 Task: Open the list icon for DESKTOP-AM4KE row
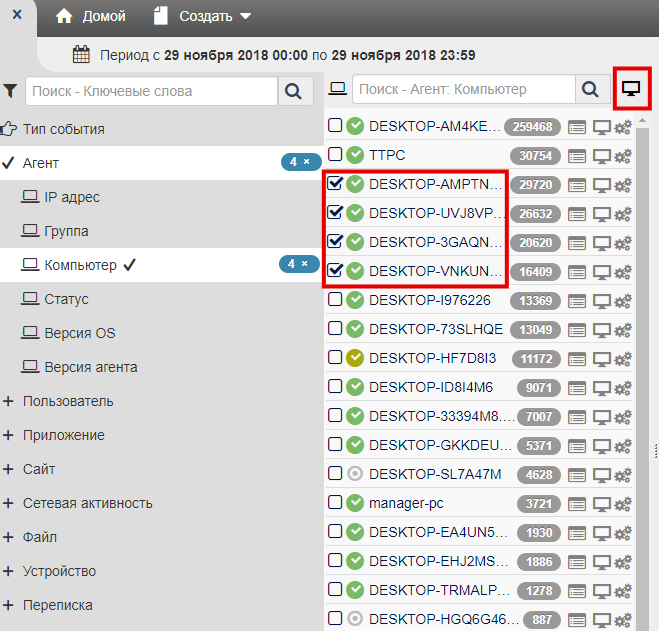tap(576, 127)
